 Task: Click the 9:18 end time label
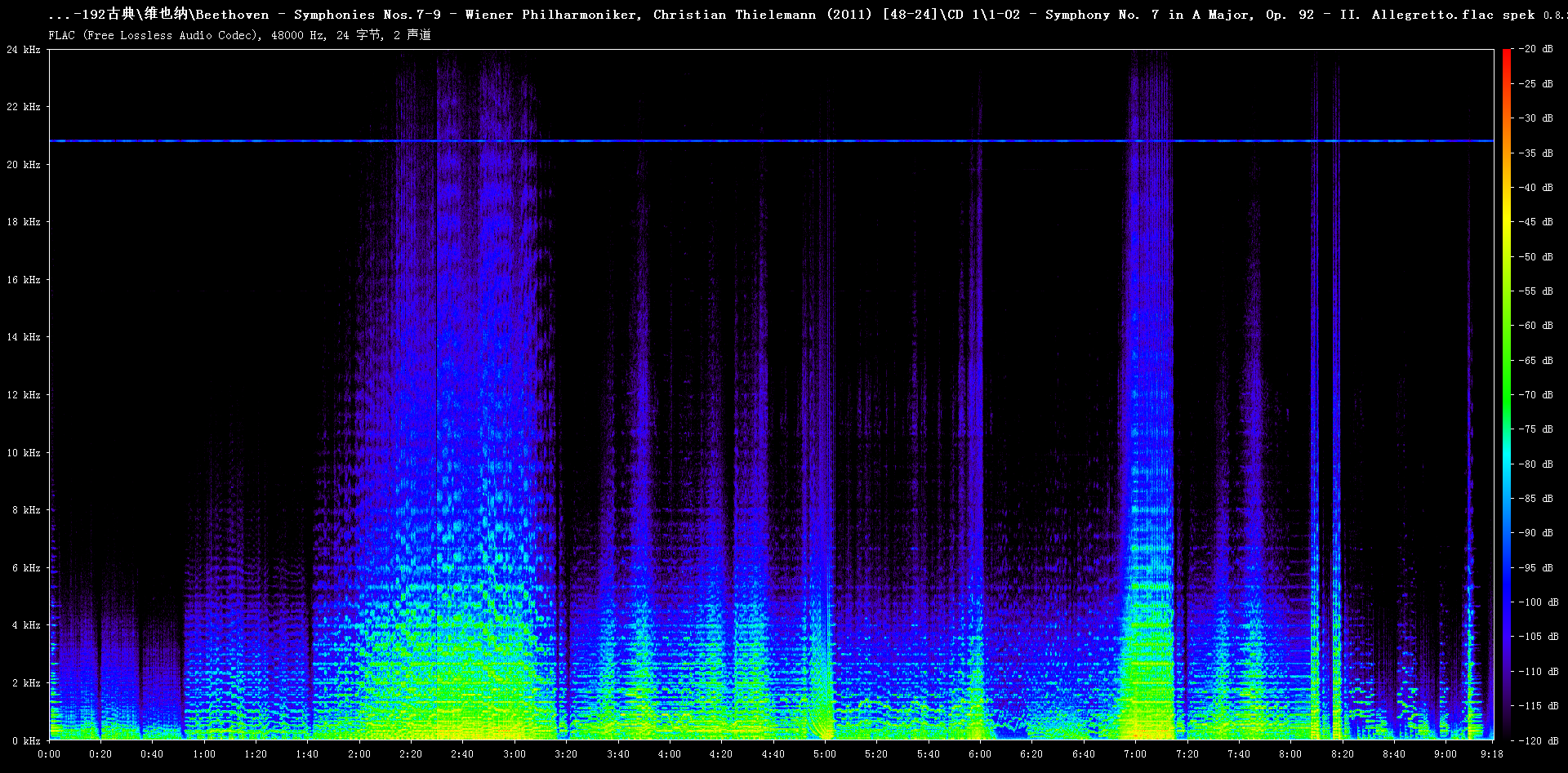1491,754
